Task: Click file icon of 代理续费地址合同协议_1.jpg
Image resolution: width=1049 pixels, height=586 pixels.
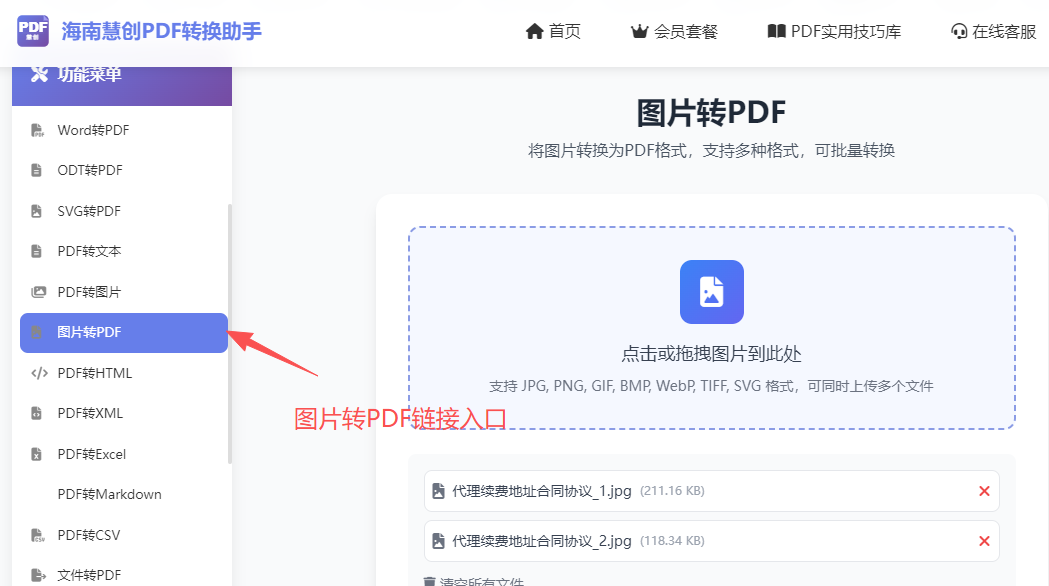Action: click(438, 491)
